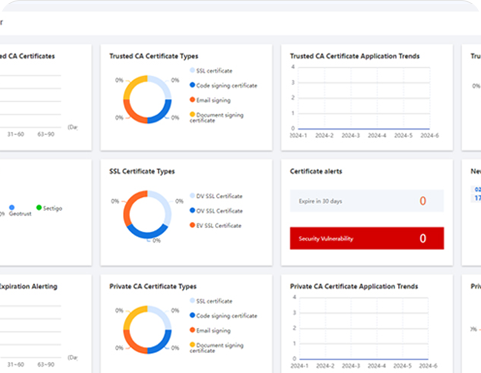This screenshot has height=373, width=481.
Task: Click dark blue segment of Private CA Types donut
Action: (x=162, y=344)
